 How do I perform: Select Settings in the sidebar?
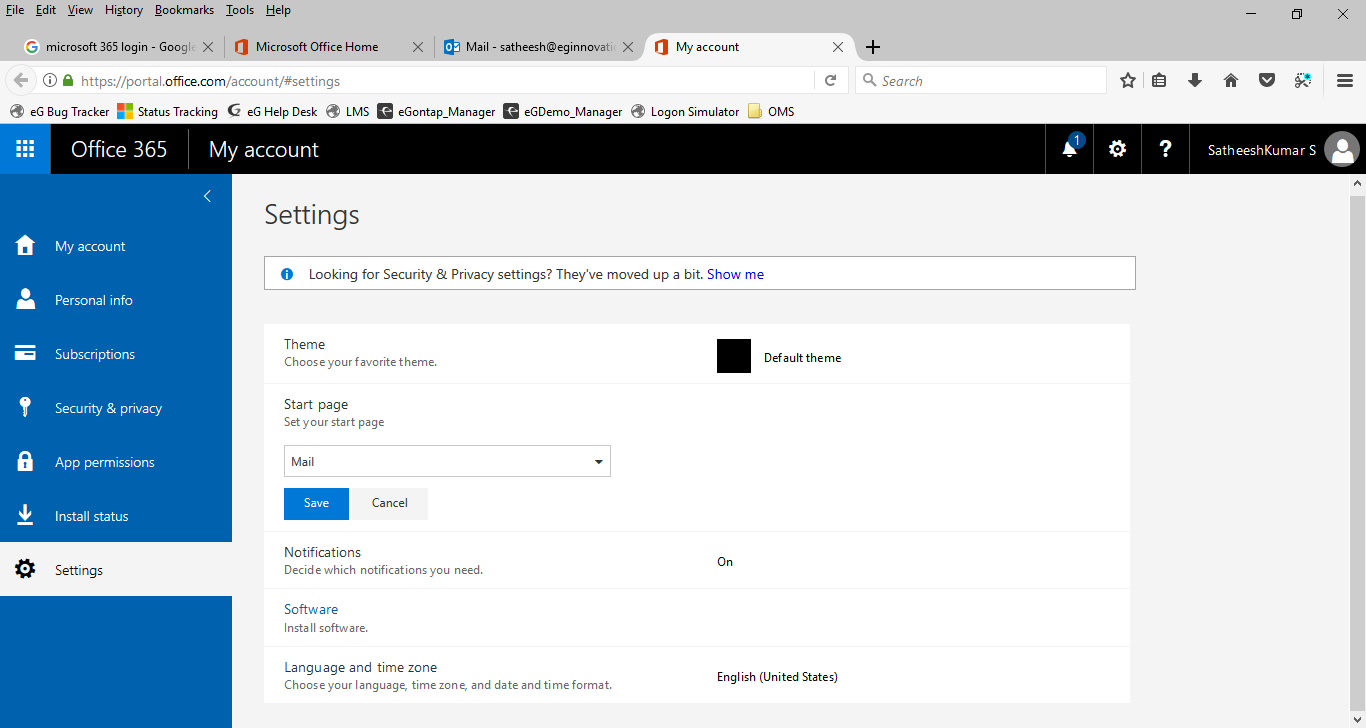pos(116,570)
